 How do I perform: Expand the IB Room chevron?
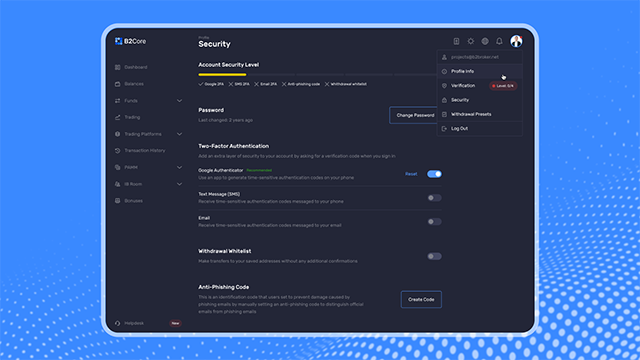click(179, 184)
